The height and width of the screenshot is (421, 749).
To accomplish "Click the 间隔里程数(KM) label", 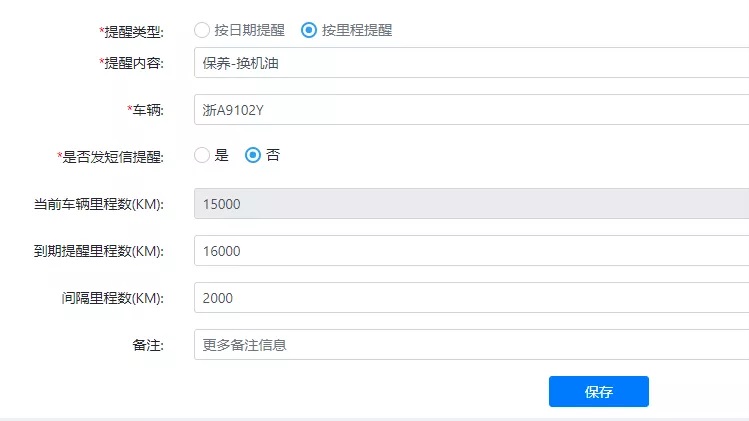I will pyautogui.click(x=112, y=298).
